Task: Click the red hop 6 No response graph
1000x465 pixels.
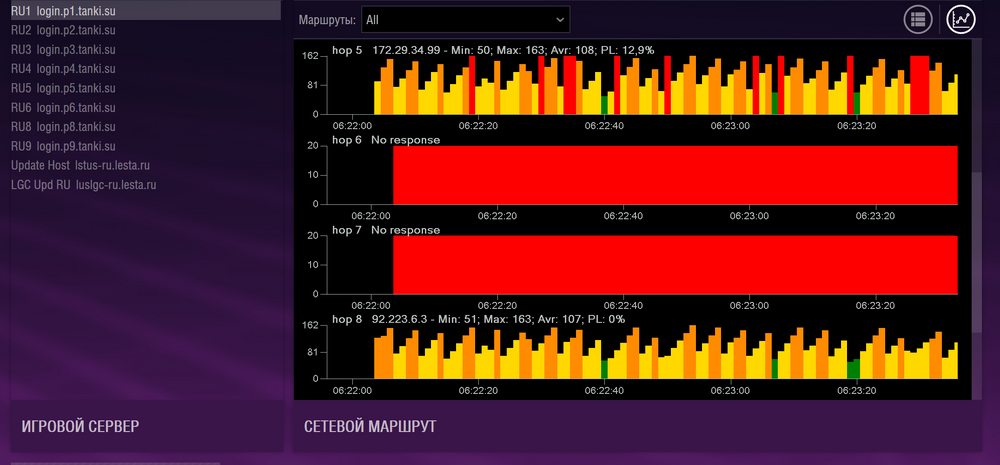Action: 675,175
